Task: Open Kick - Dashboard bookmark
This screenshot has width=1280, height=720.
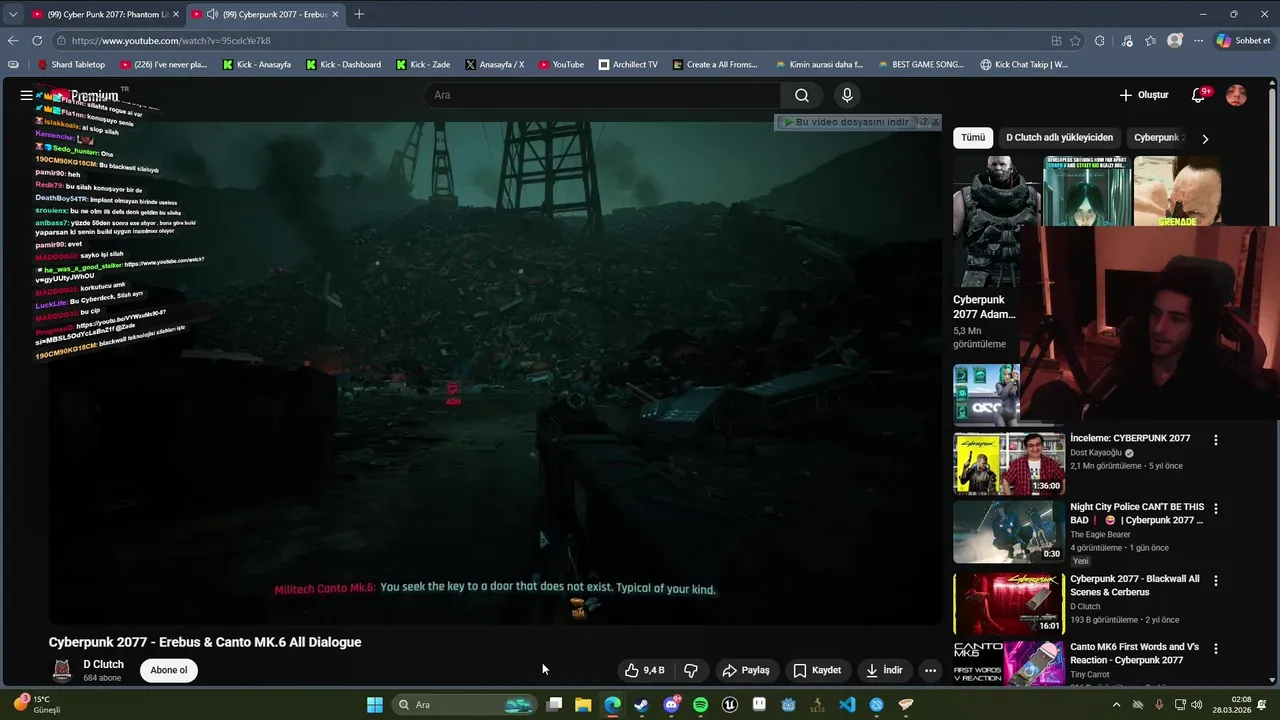Action: pos(343,64)
